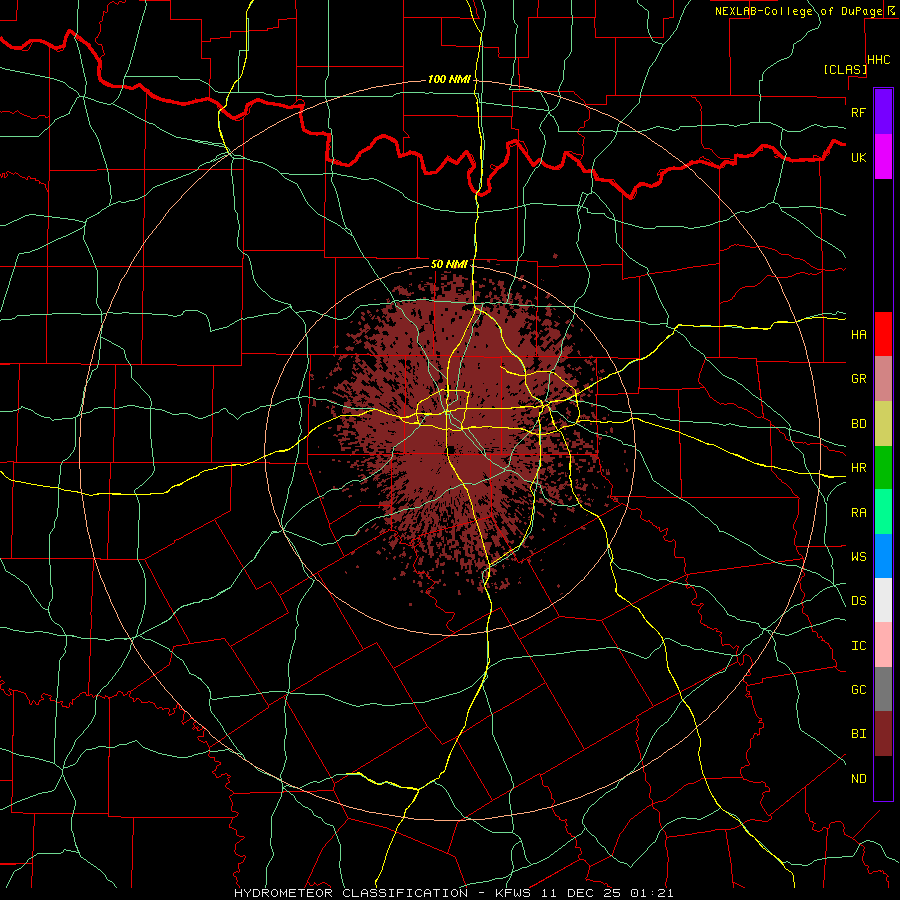This screenshot has width=900, height=900.
Task: Click the 'UK' legend label
Action: coord(859,158)
